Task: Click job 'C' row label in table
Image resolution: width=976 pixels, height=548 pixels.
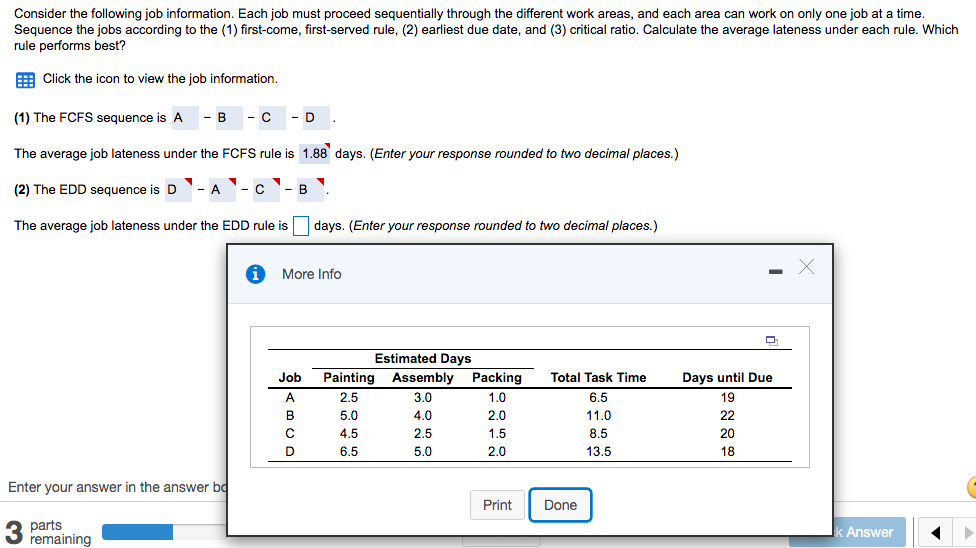Action: 289,433
